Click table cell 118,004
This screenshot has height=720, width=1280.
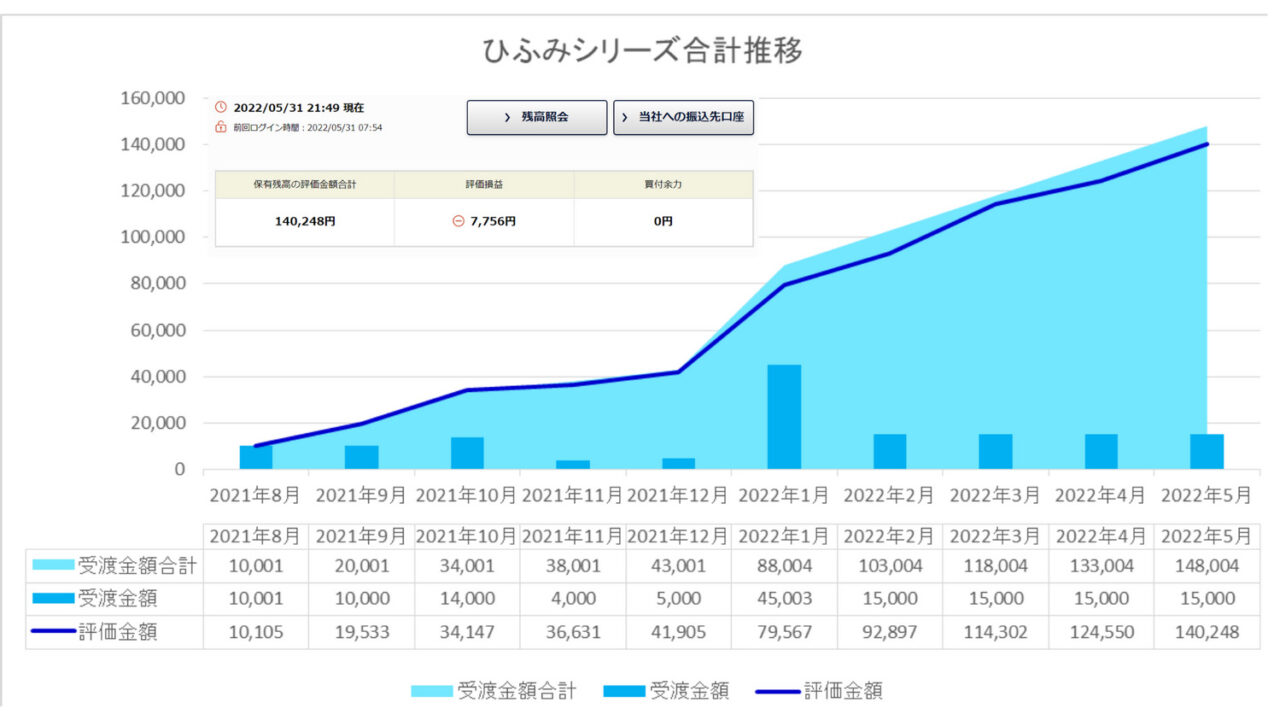(x=995, y=566)
